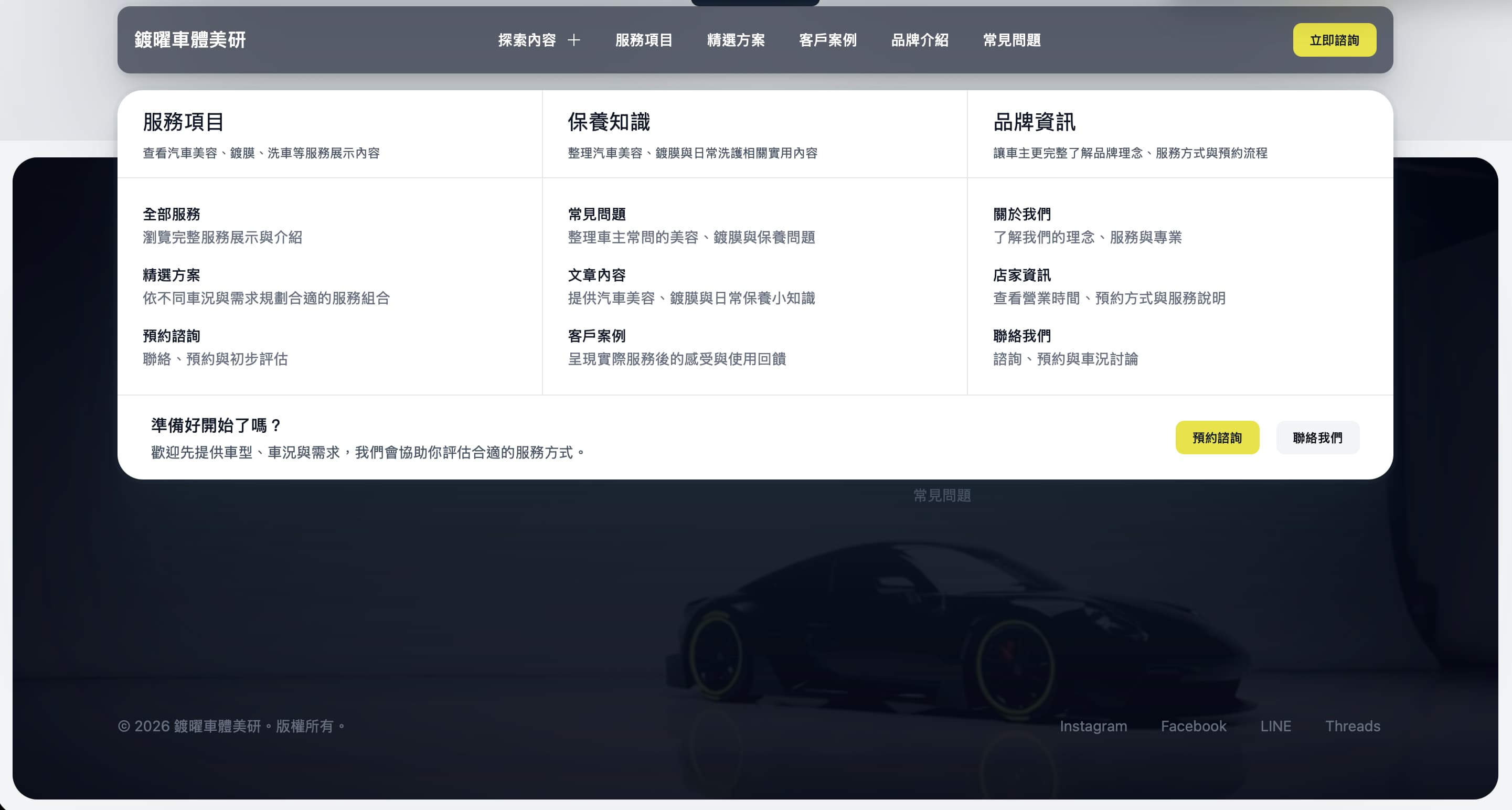Open 客戶案例 in the top nav
Viewport: 1512px width, 810px height.
[x=828, y=40]
